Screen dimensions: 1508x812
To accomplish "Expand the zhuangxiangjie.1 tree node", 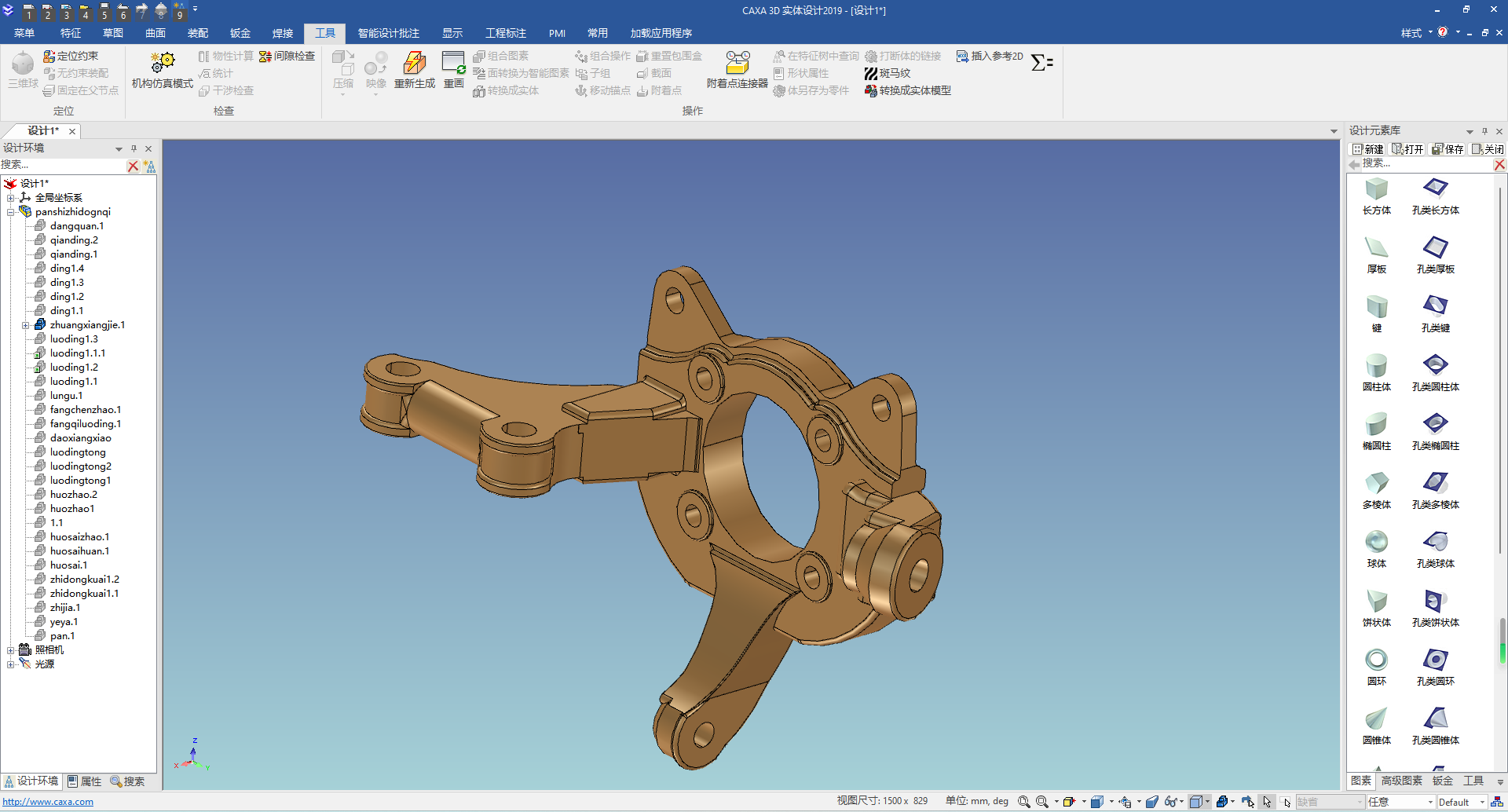I will tap(25, 325).
